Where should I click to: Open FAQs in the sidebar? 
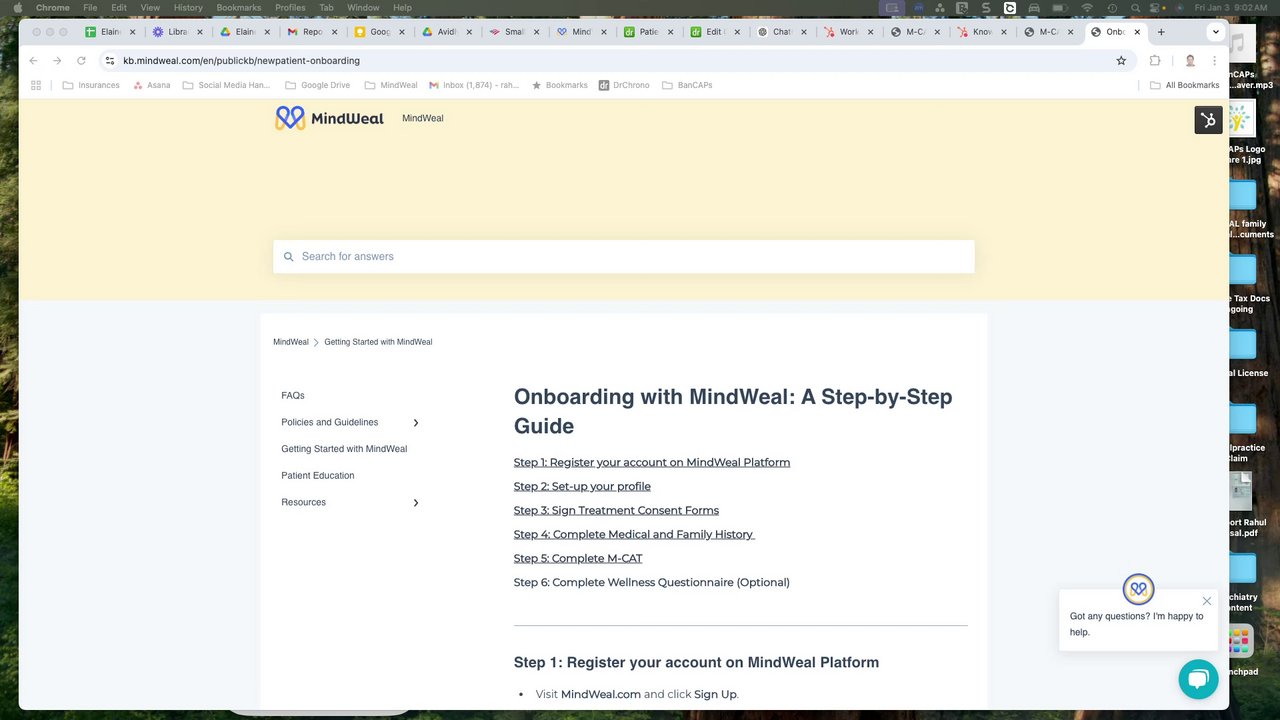[x=293, y=396]
